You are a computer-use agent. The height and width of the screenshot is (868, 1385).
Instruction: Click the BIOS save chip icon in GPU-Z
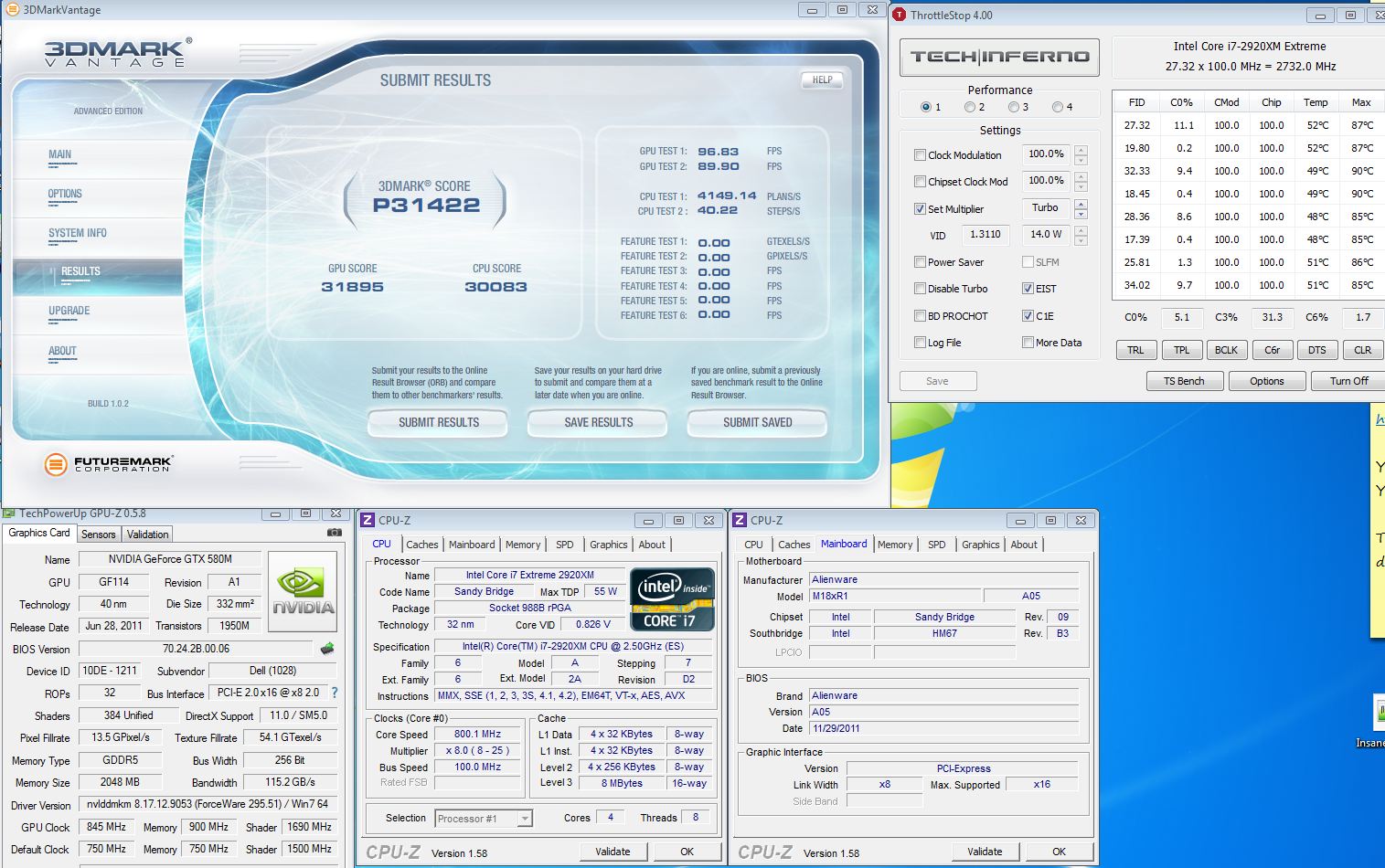326,649
